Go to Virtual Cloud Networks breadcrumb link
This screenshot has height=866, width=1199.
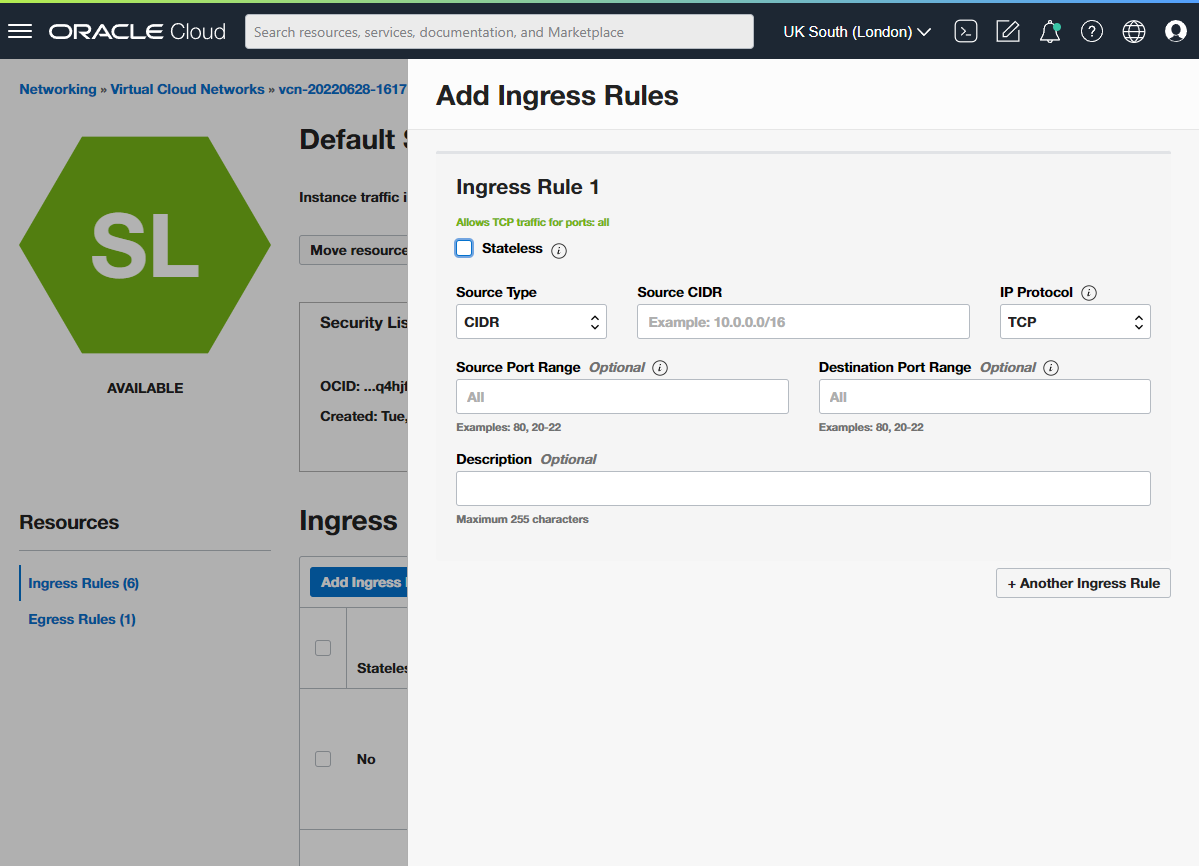pyautogui.click(x=187, y=89)
